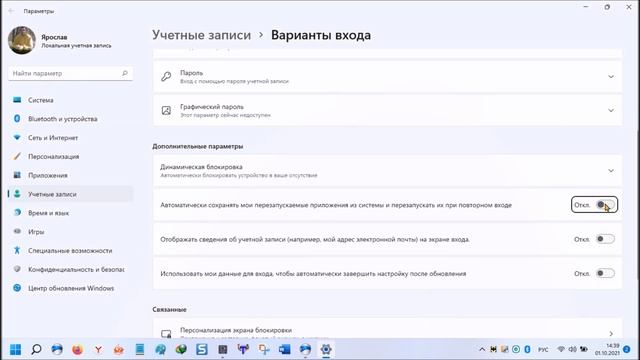Open the Система section icon
Screen dimensions: 640x360
click(x=17, y=100)
